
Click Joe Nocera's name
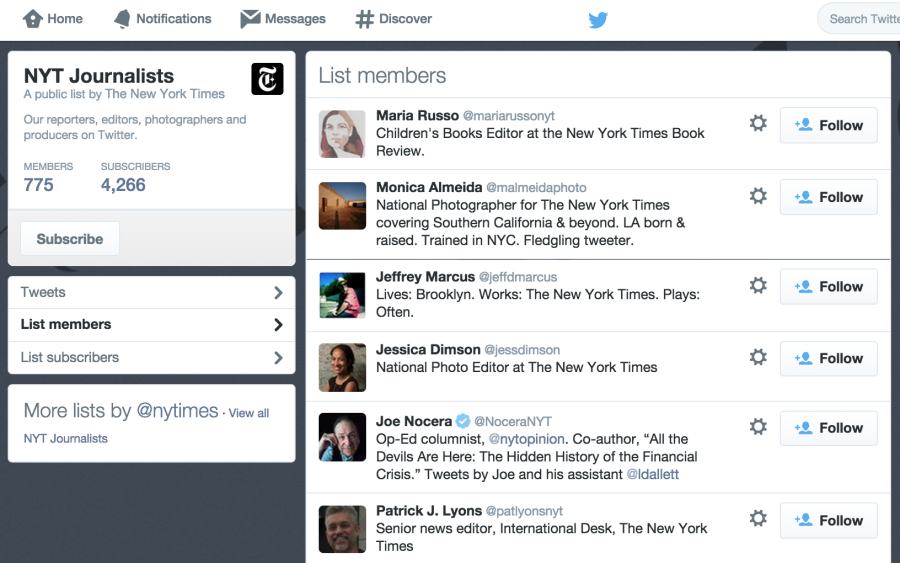click(414, 421)
